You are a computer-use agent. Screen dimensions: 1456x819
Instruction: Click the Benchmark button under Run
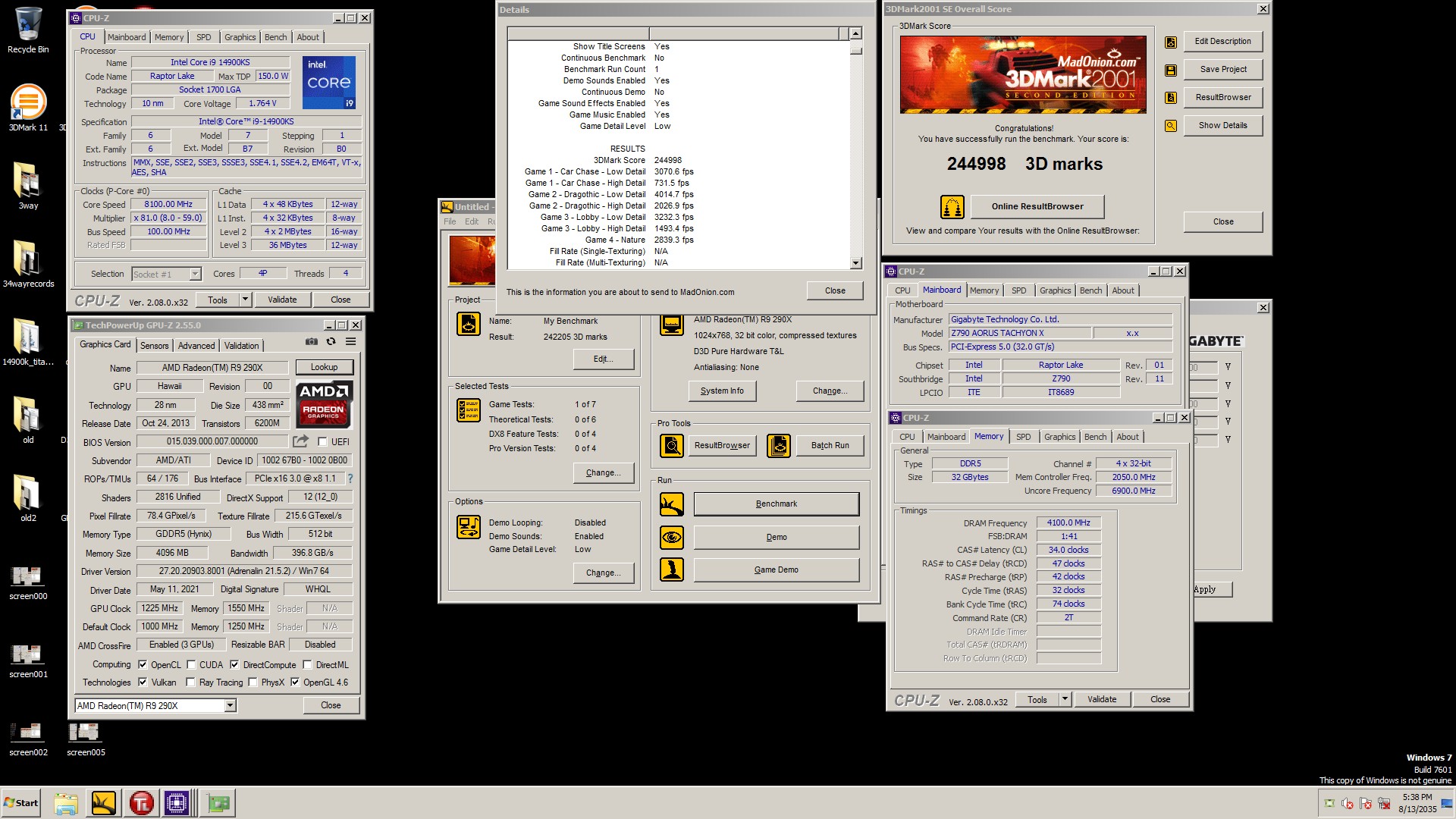pos(777,504)
